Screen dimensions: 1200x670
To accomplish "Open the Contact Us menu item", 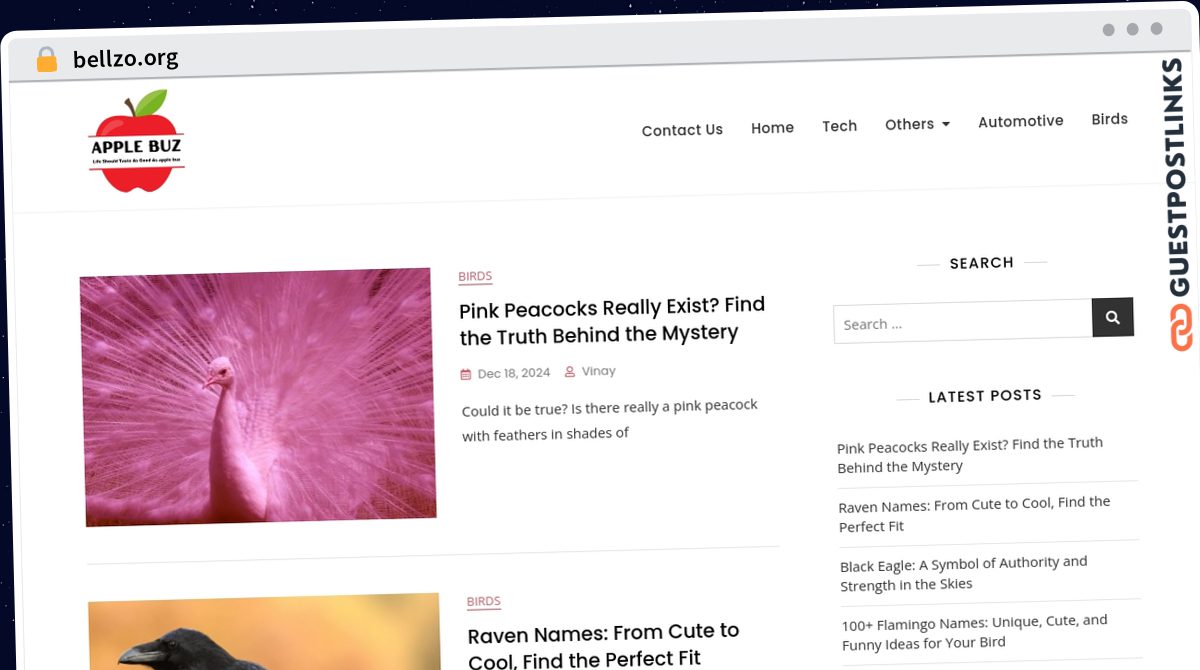I will click(x=682, y=130).
